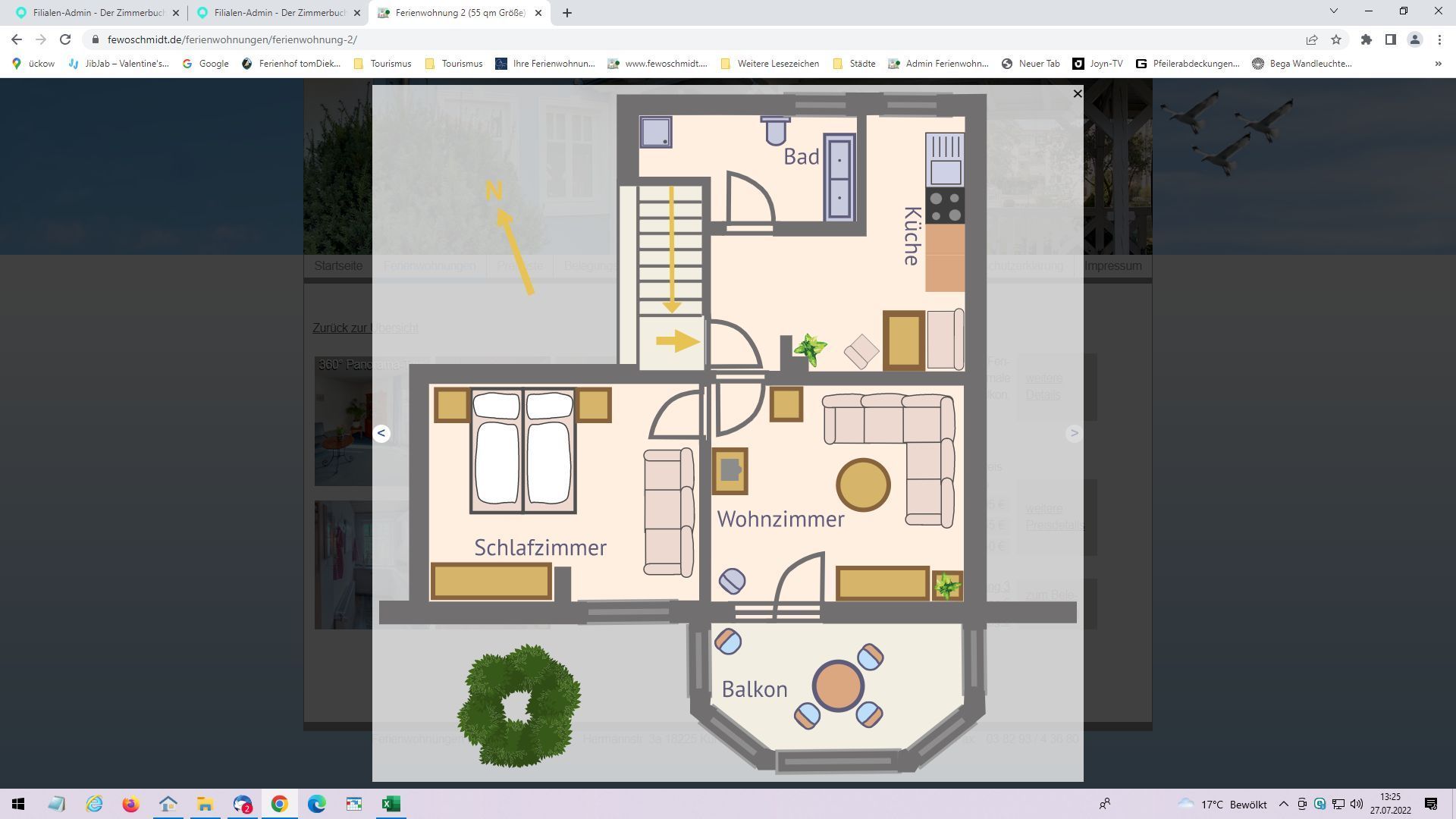Viewport: 1456px width, 819px height.
Task: Open Chrome side panel
Action: [x=1390, y=39]
